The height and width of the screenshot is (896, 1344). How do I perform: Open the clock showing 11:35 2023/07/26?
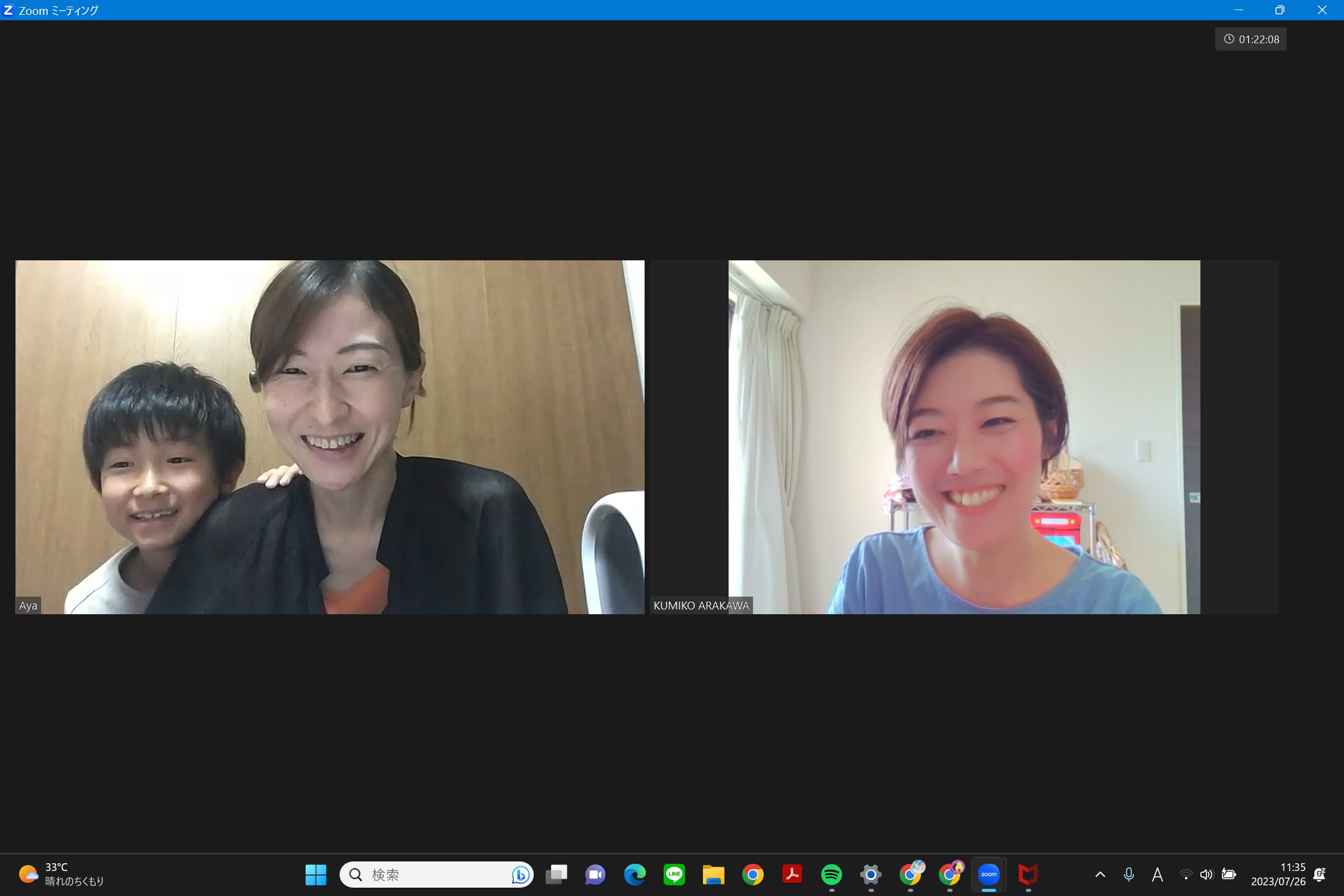[1278, 875]
